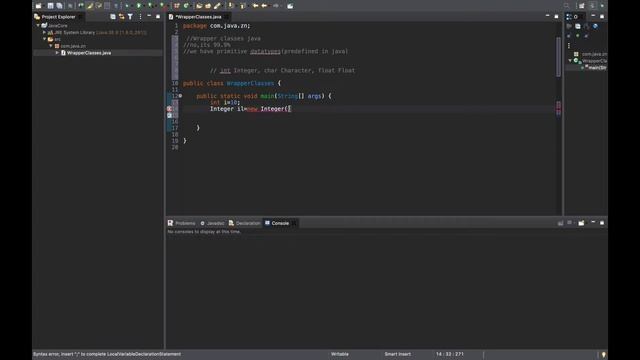Image resolution: width=640 pixels, height=360 pixels.
Task: Click the error marker on line 14
Action: click(x=169, y=109)
